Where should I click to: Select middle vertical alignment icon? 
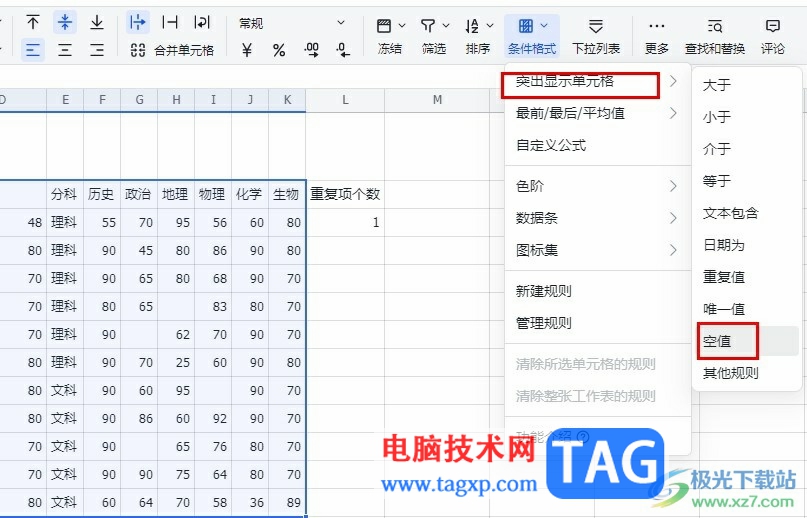[65, 23]
